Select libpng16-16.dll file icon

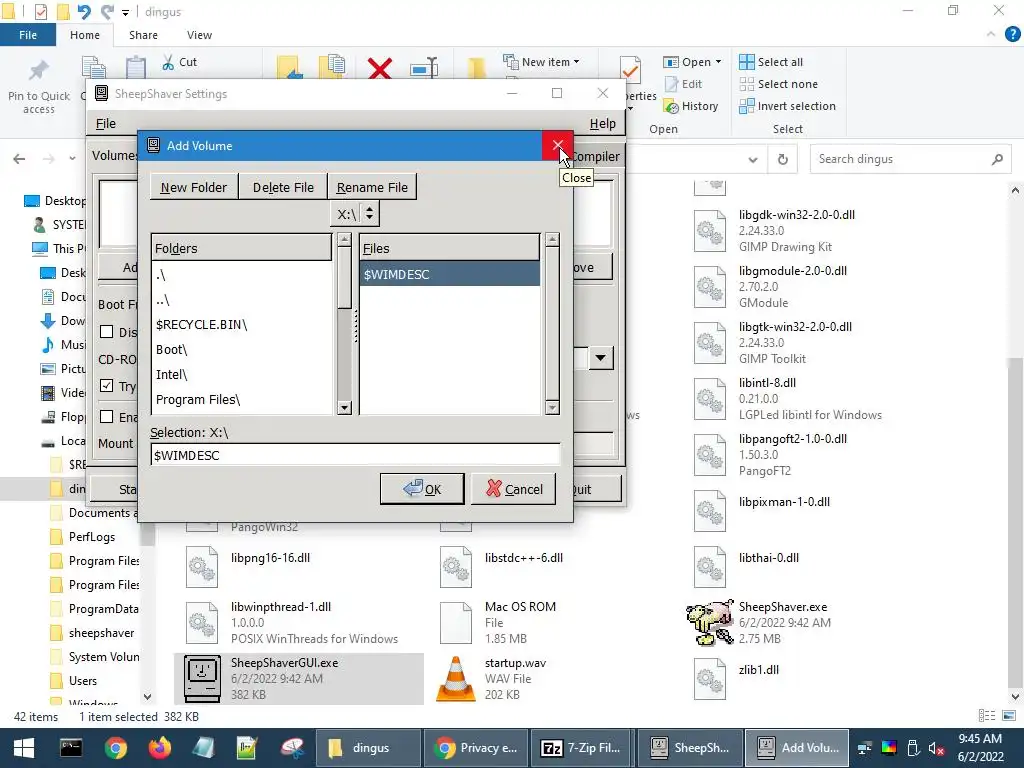pos(202,567)
